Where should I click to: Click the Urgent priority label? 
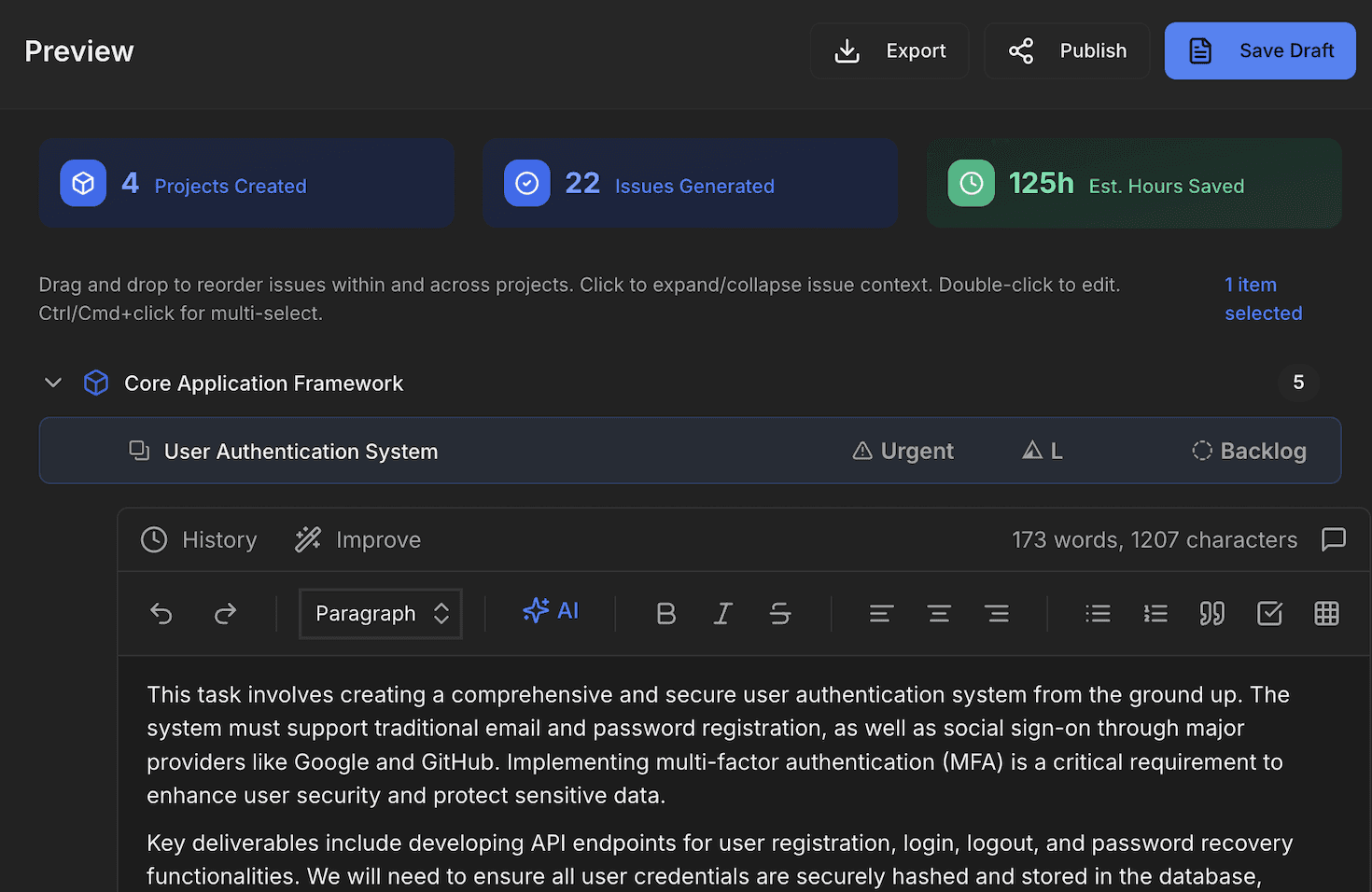(x=903, y=452)
